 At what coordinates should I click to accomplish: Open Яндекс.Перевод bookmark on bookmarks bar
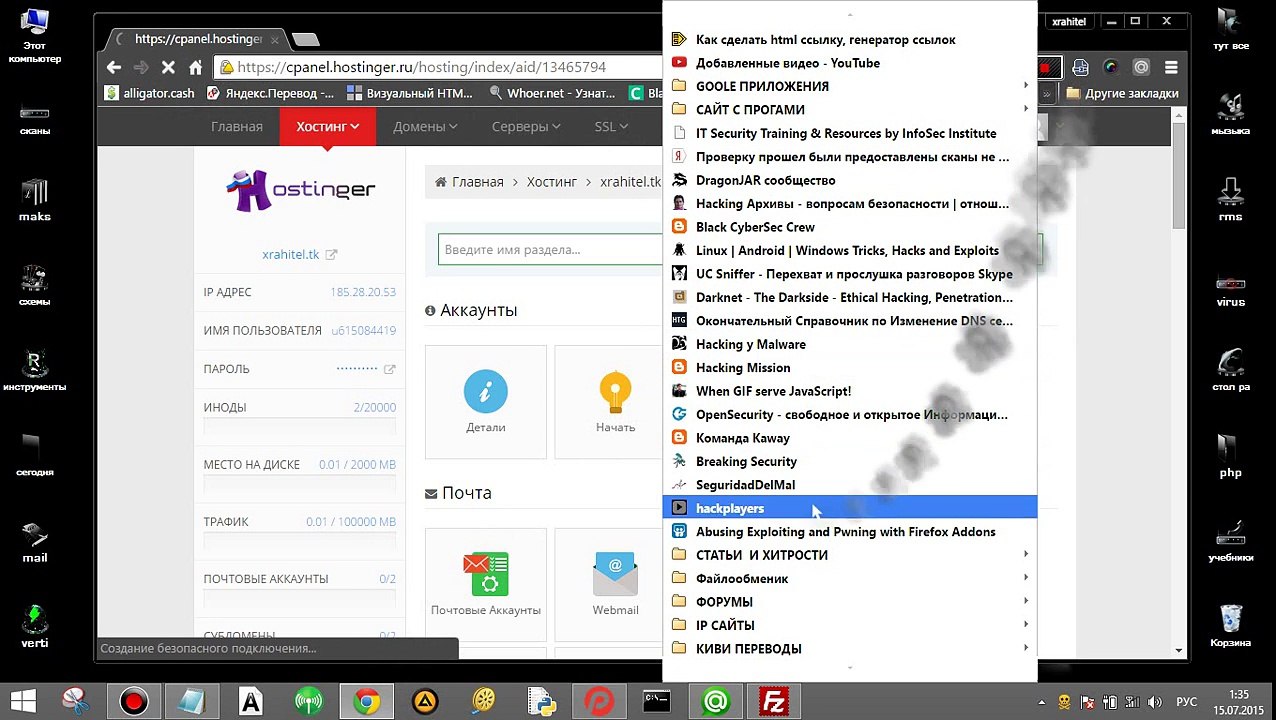[x=270, y=93]
